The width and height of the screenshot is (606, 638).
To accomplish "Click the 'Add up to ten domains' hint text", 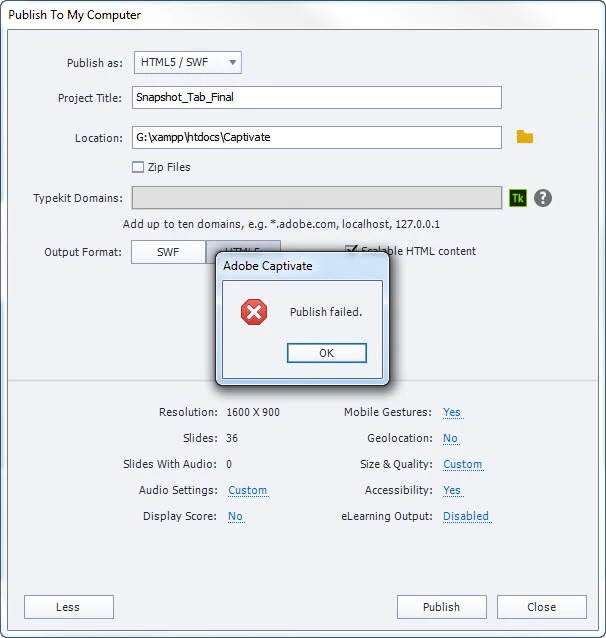I will click(281, 224).
